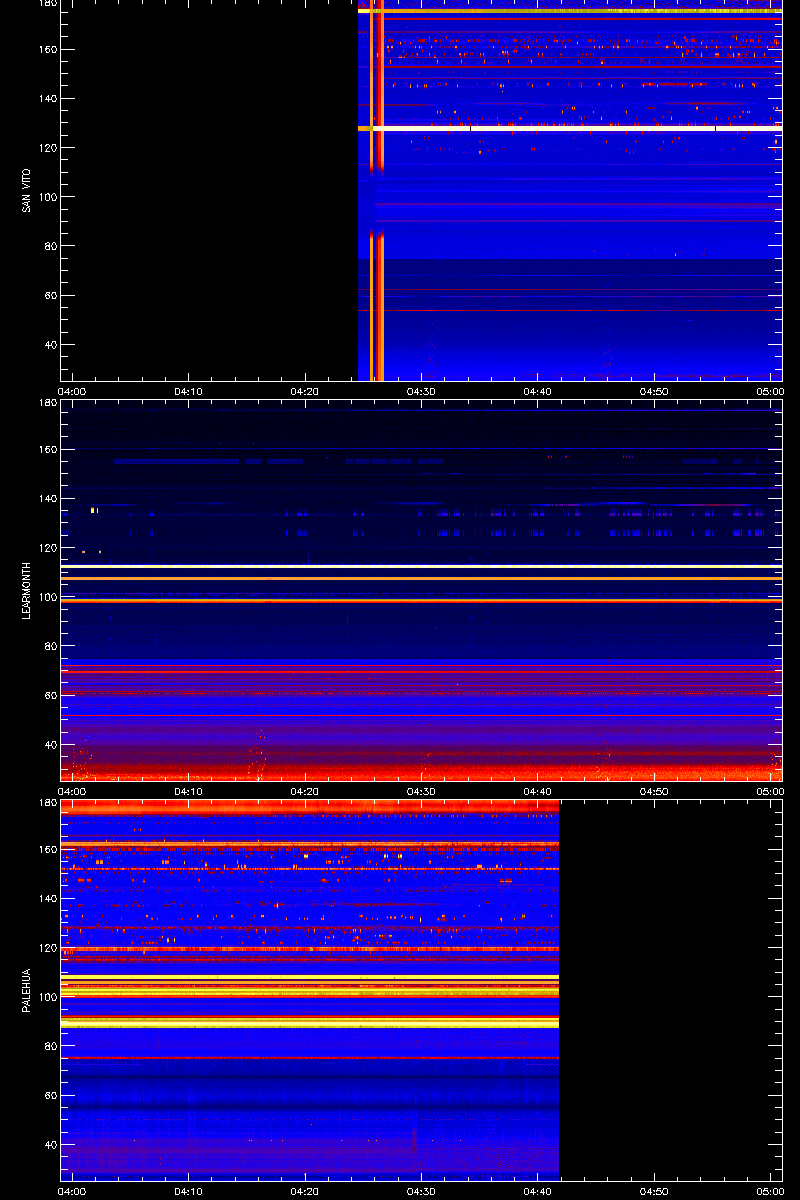Click the 100 frequency tick on Learmonth axis
The width and height of the screenshot is (800, 1200).
(49, 597)
